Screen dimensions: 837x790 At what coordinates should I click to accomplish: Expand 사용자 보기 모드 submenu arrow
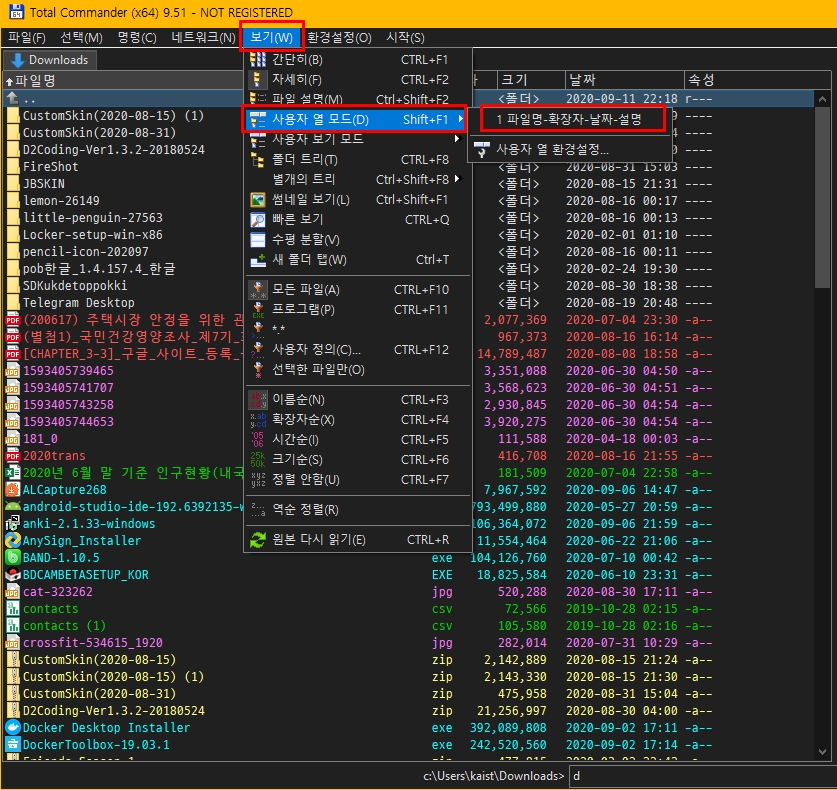point(457,139)
